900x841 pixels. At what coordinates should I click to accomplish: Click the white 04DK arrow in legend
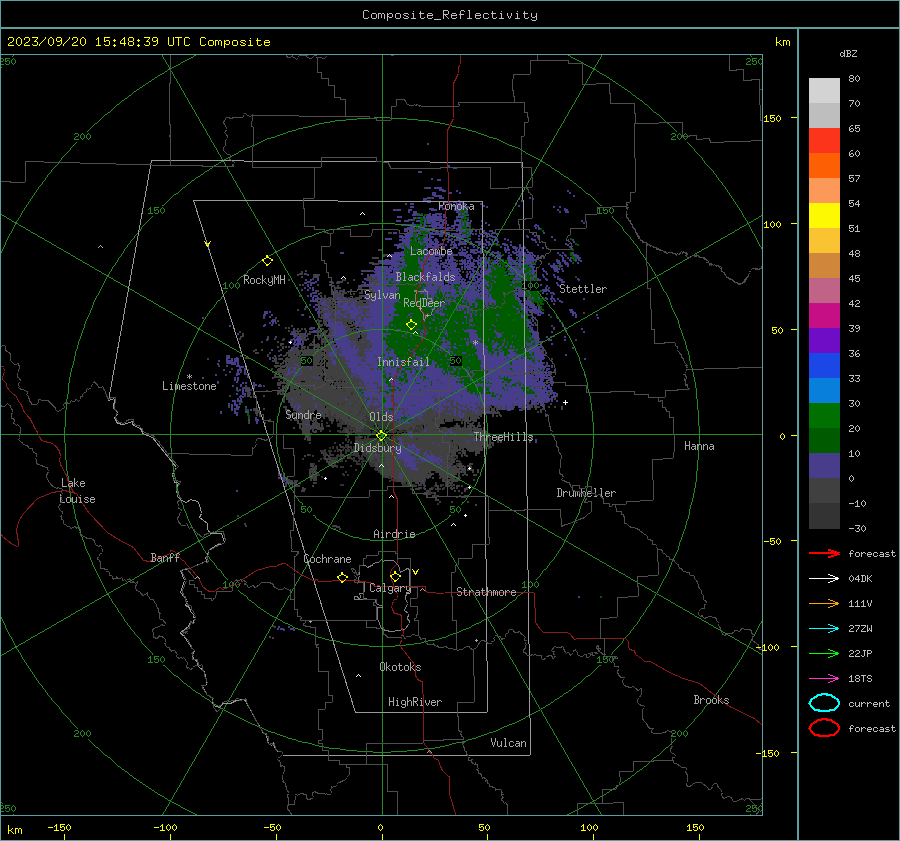824,578
